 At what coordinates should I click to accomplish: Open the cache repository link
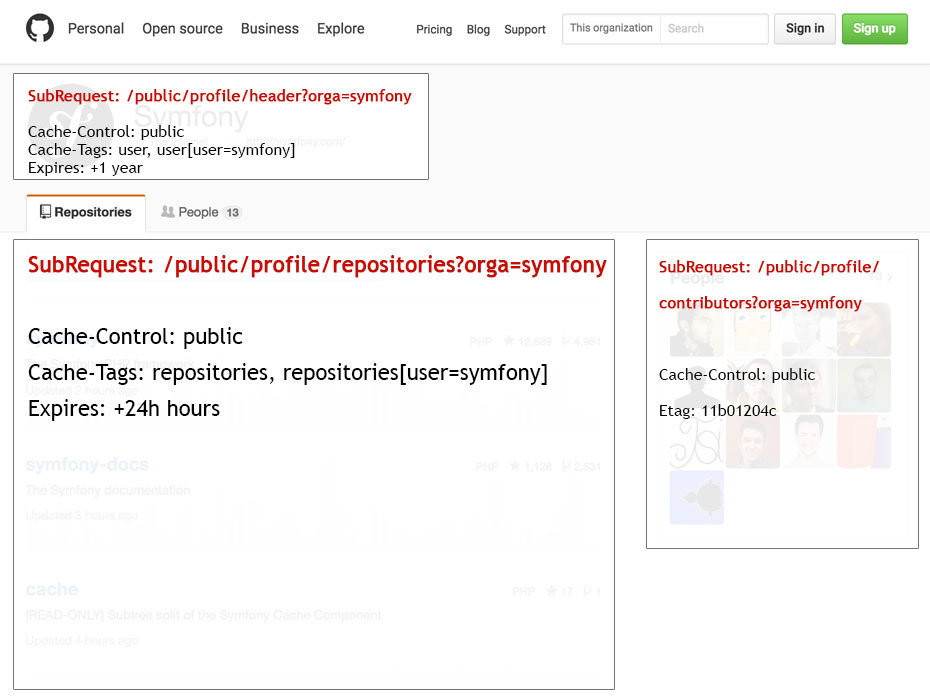click(52, 589)
